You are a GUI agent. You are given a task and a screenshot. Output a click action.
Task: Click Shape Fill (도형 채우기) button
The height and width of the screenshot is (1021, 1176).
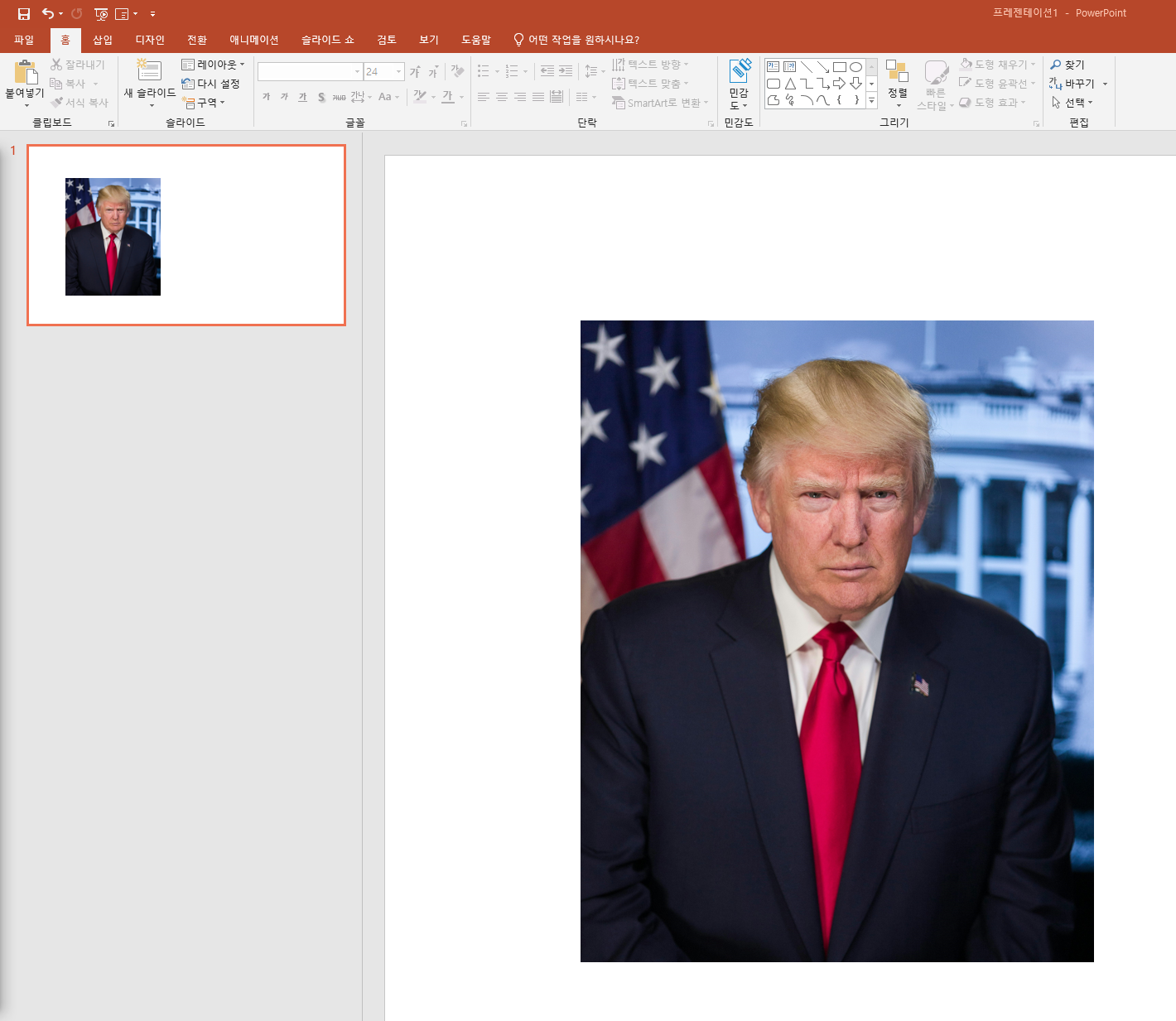click(x=997, y=65)
